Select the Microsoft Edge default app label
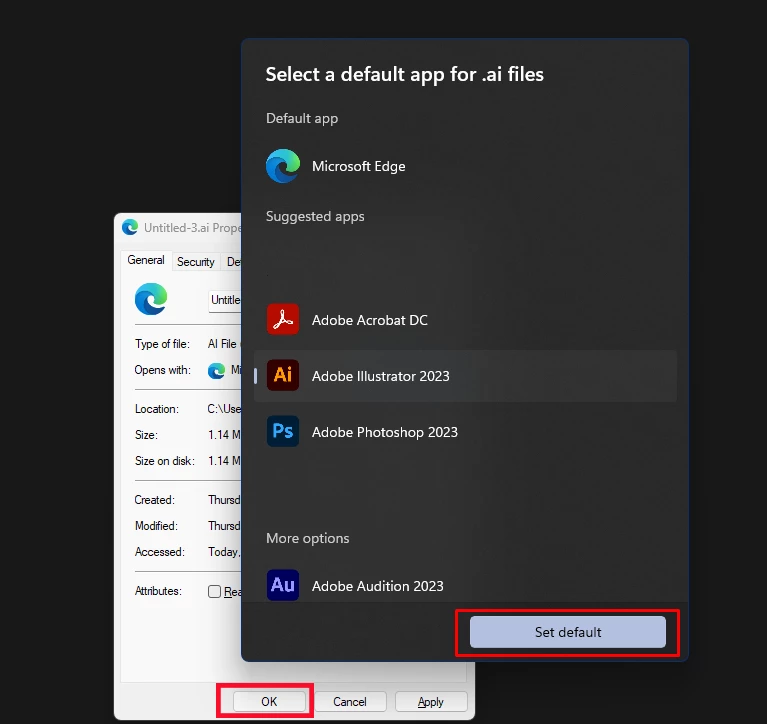The height and width of the screenshot is (724, 767). [x=359, y=166]
